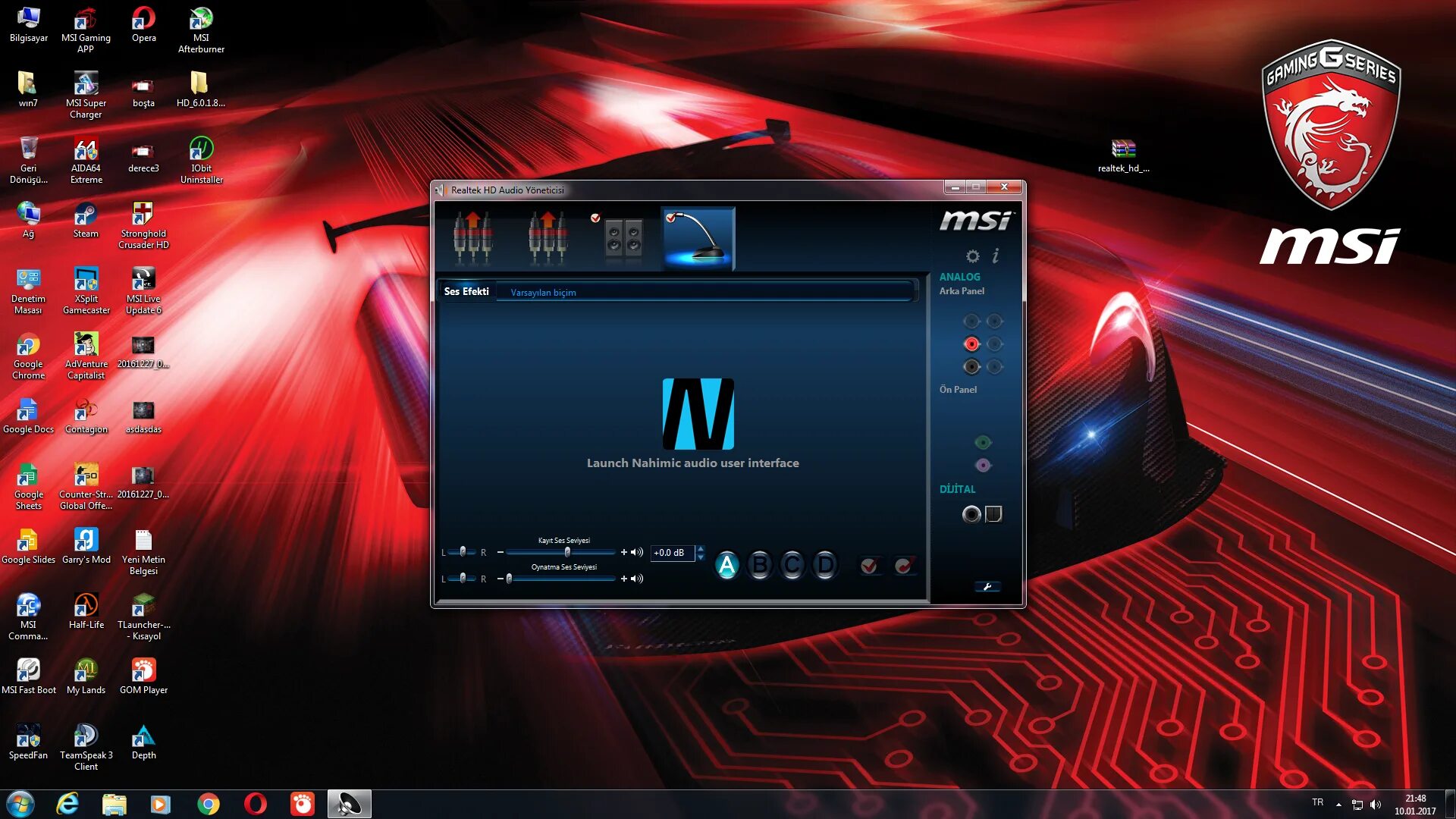1456x819 pixels.
Task: Adjust playback L/R balance slider
Action: [463, 579]
